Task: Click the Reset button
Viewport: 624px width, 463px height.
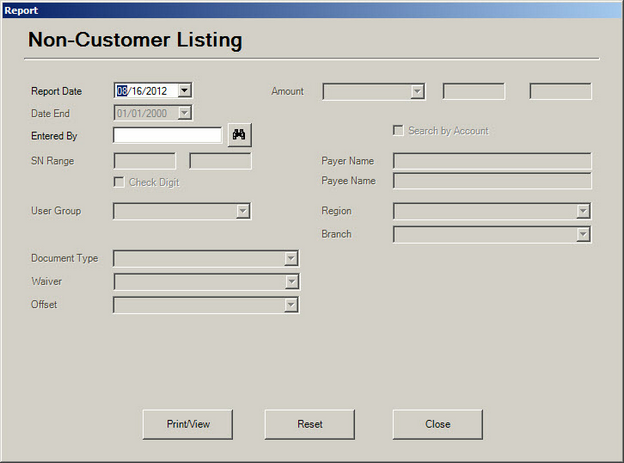Action: pyautogui.click(x=310, y=424)
